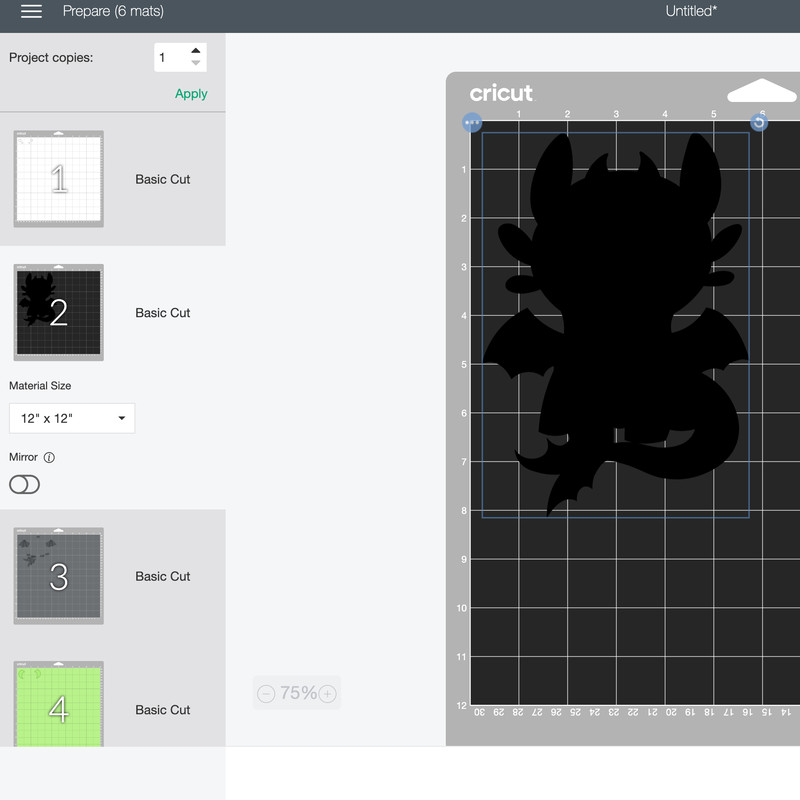The height and width of the screenshot is (800, 800).
Task: Click the cricut logo above the mat
Action: [500, 93]
